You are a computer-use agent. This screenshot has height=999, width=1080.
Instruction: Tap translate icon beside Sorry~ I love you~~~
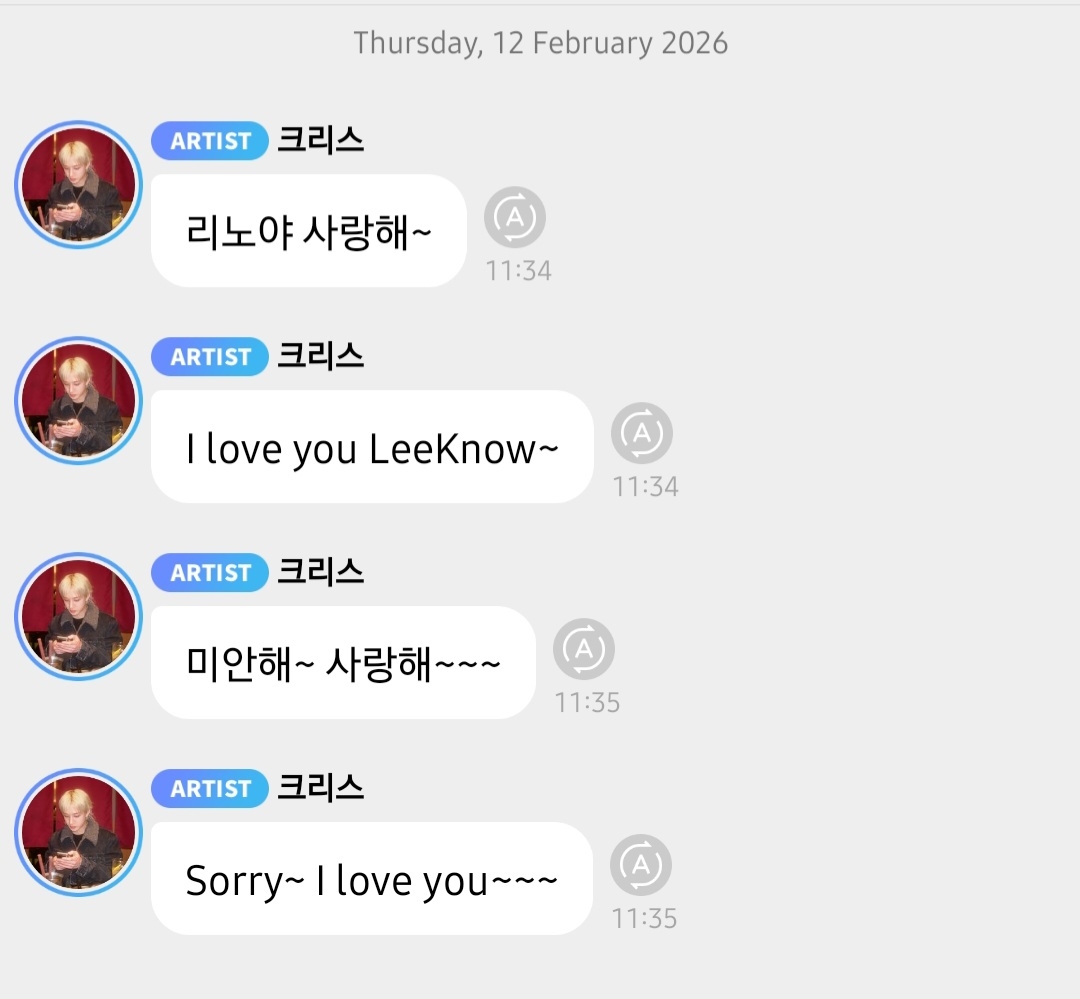[641, 865]
